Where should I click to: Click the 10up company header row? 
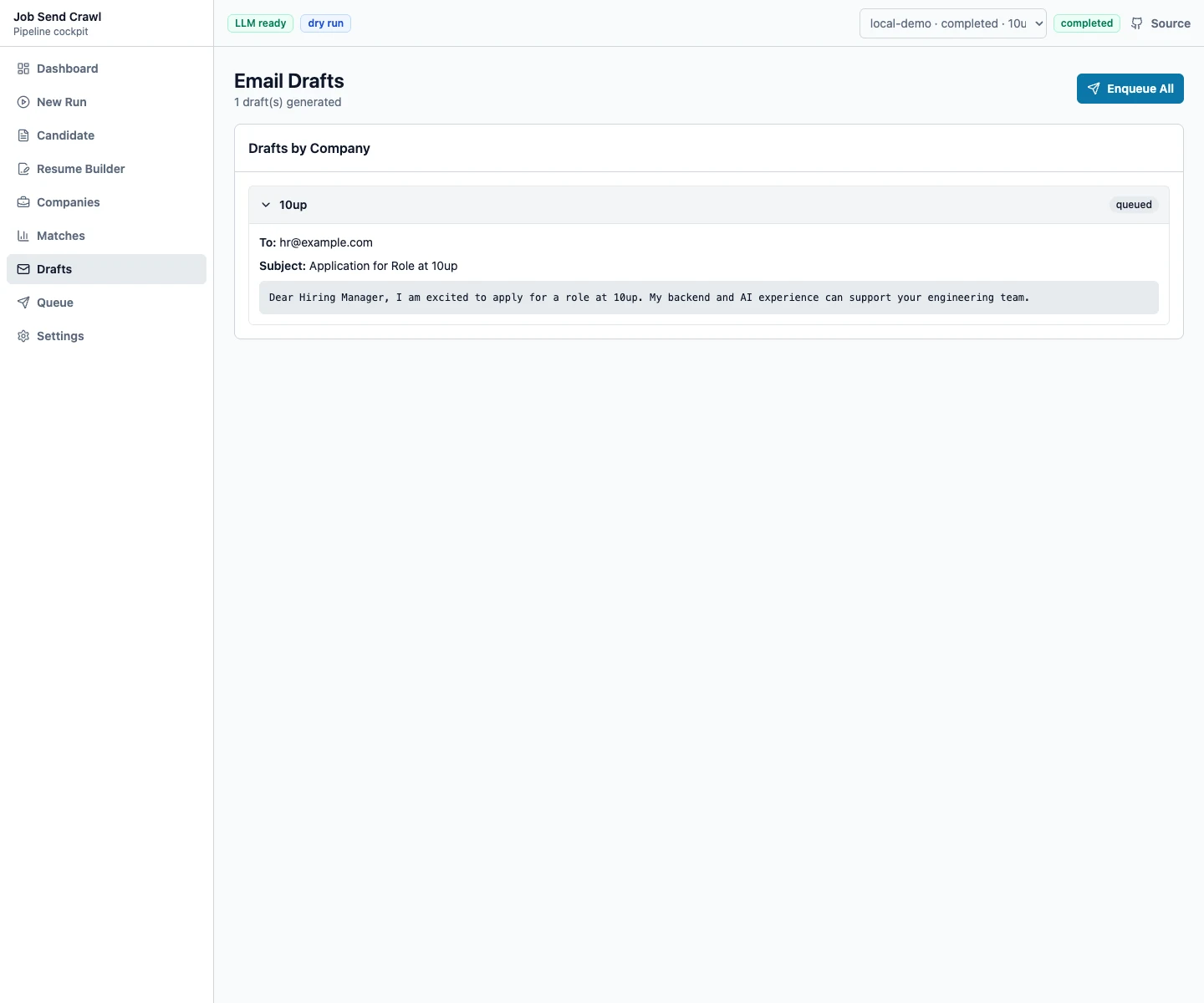click(709, 205)
